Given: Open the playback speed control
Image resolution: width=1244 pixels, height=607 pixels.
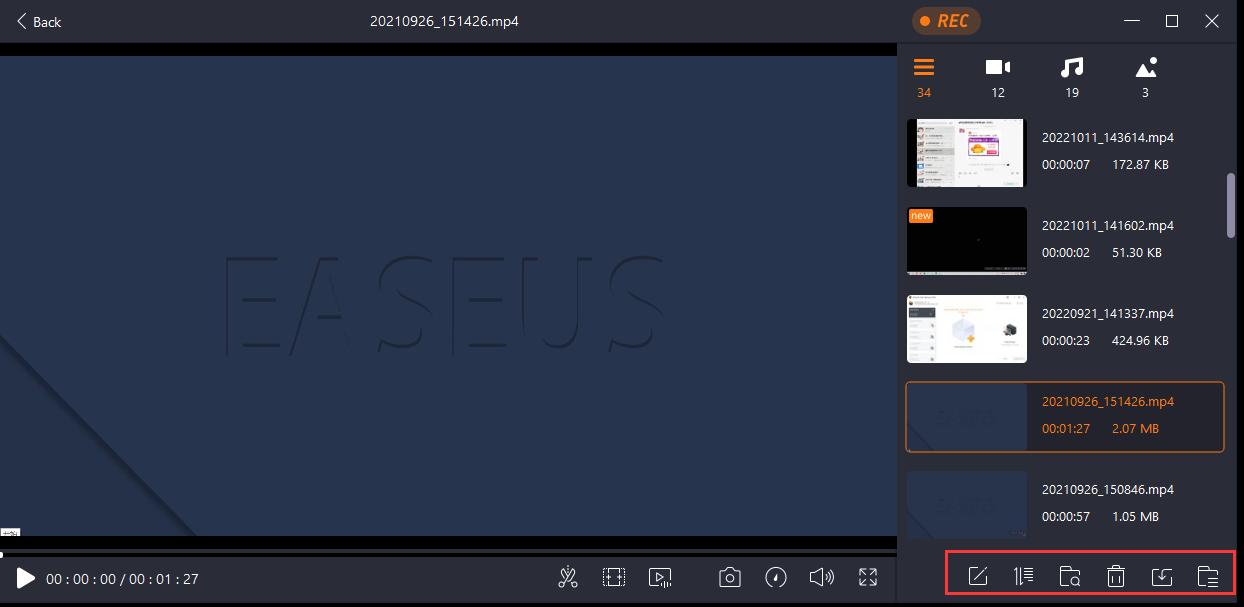Looking at the screenshot, I should coord(776,577).
